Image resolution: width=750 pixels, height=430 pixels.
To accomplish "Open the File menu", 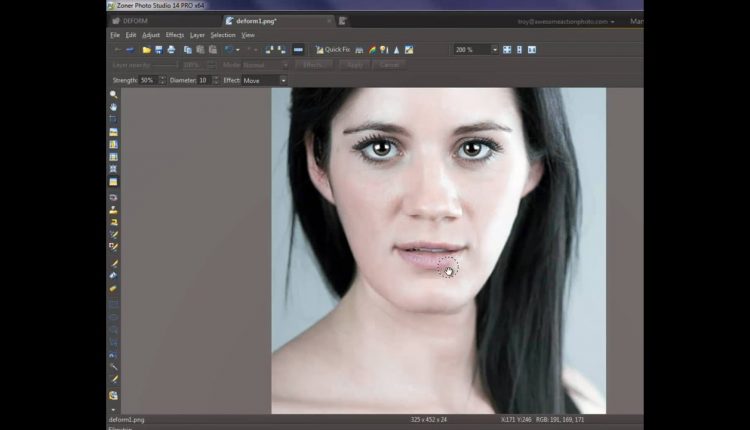I will click(115, 35).
